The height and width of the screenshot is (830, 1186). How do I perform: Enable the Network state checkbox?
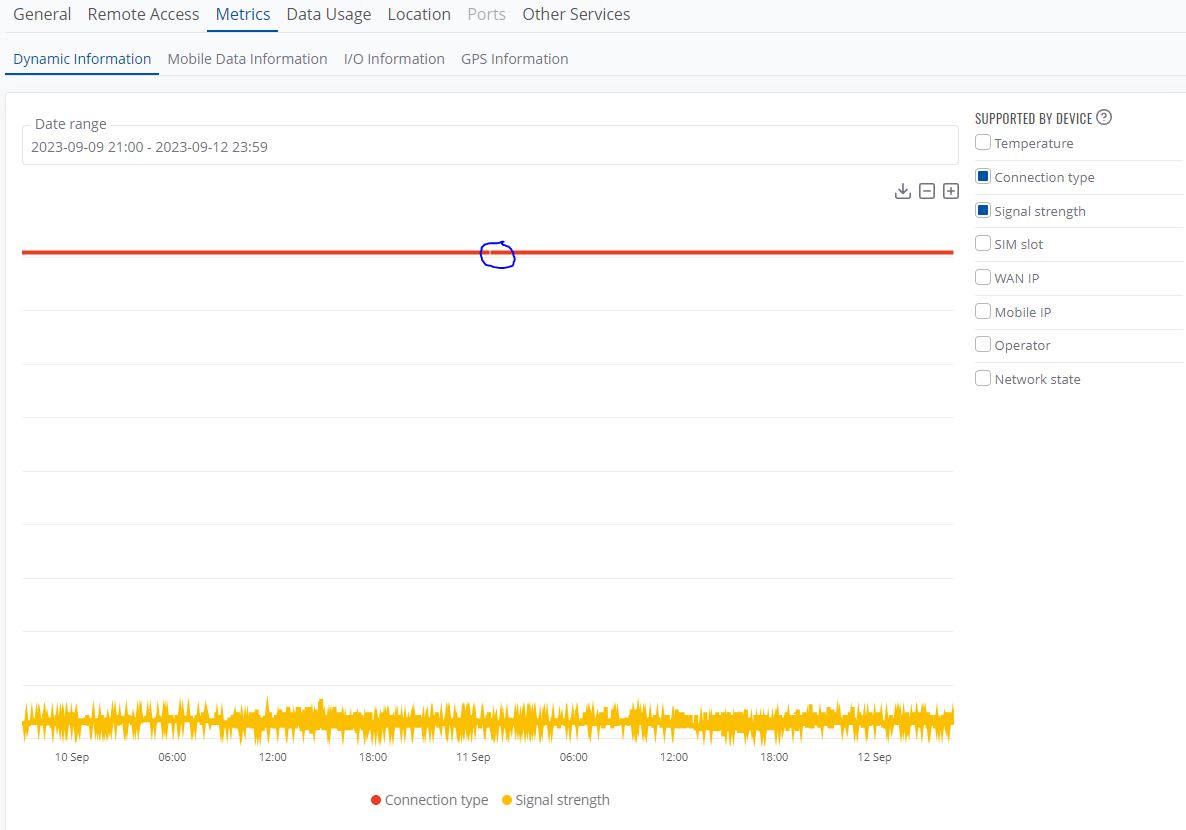(x=983, y=378)
